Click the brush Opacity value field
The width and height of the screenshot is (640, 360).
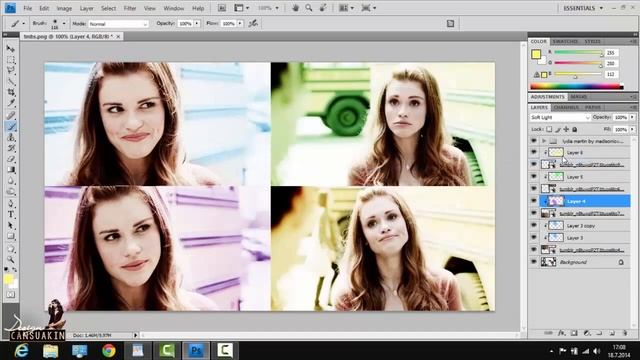(x=185, y=24)
